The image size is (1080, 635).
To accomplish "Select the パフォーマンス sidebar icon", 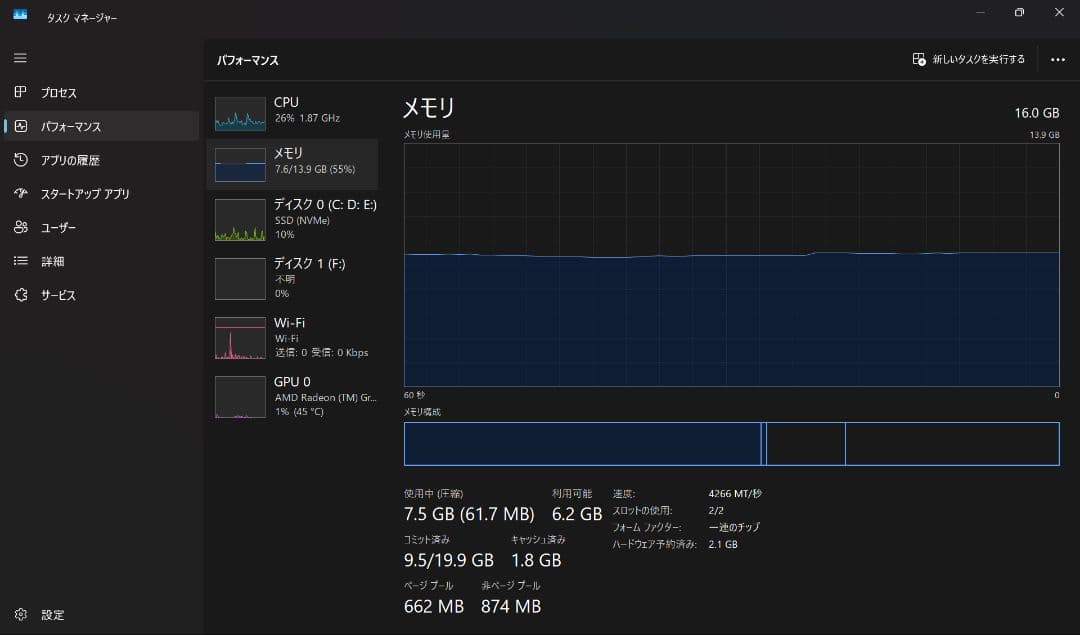I will coord(21,126).
